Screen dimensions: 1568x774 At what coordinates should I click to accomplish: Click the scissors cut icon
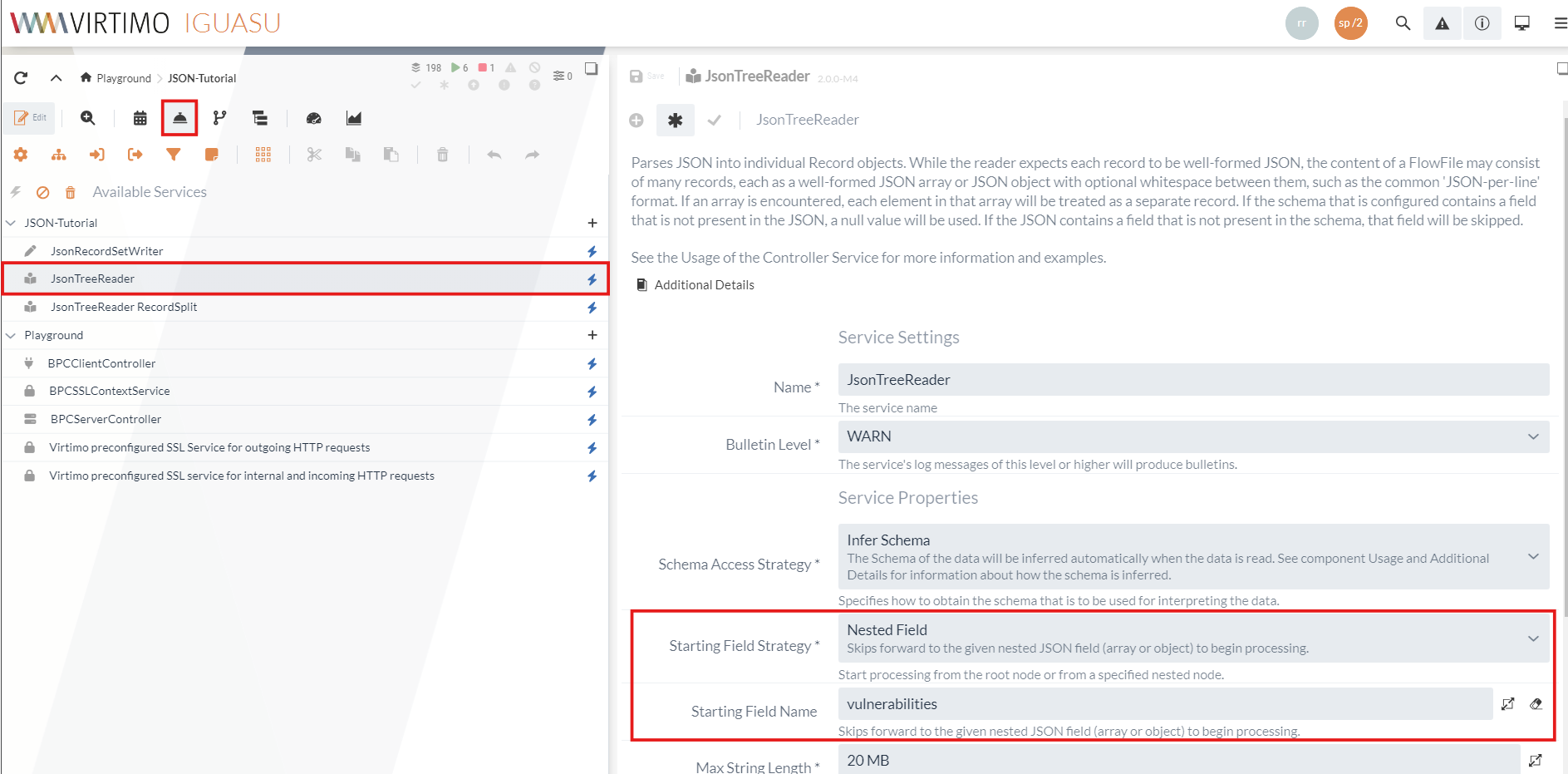(x=314, y=155)
